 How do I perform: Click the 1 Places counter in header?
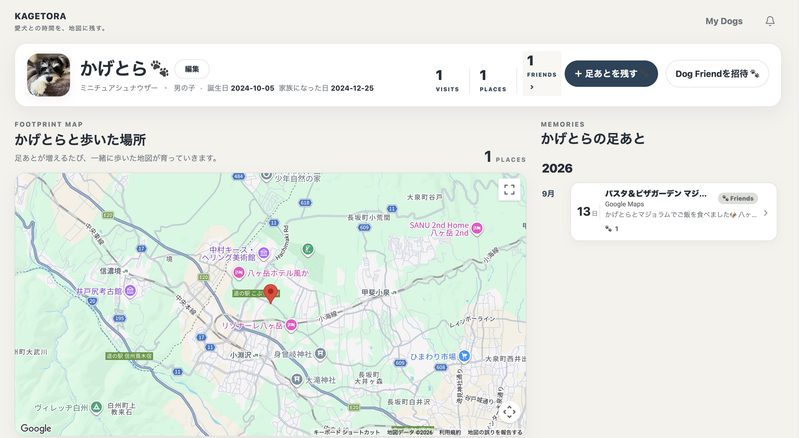492,80
